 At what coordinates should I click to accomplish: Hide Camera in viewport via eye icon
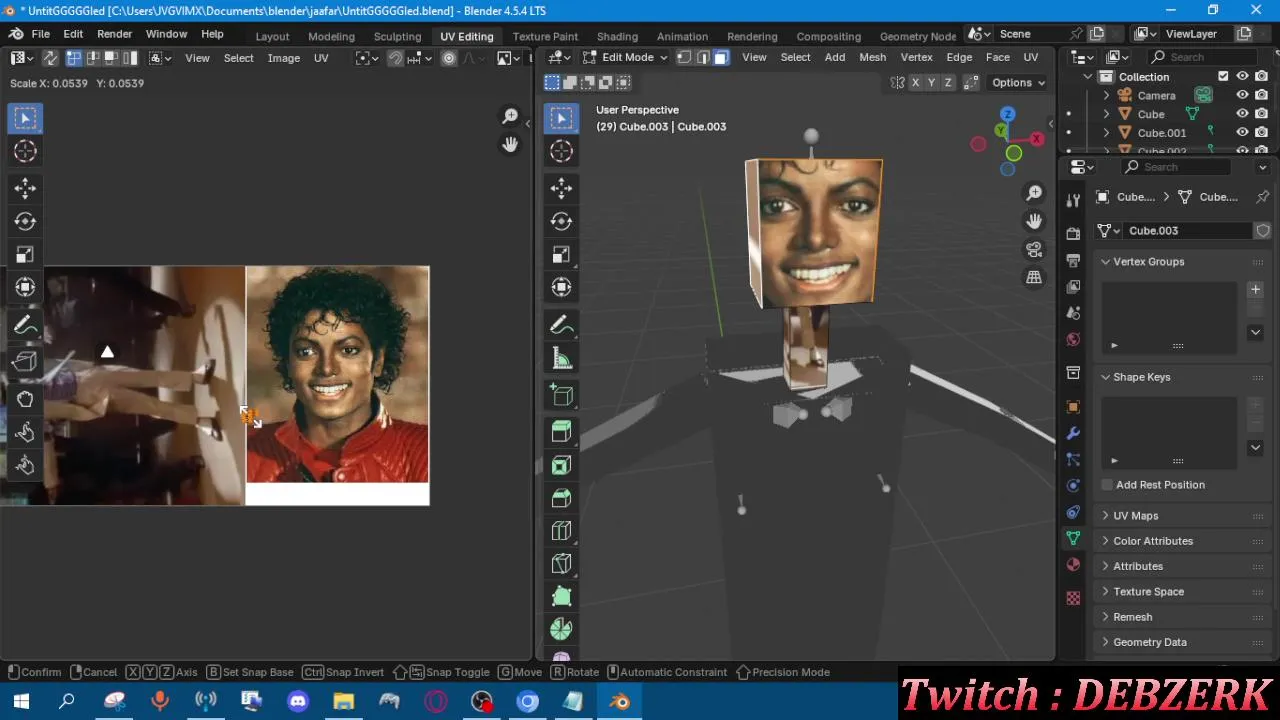[x=1242, y=95]
